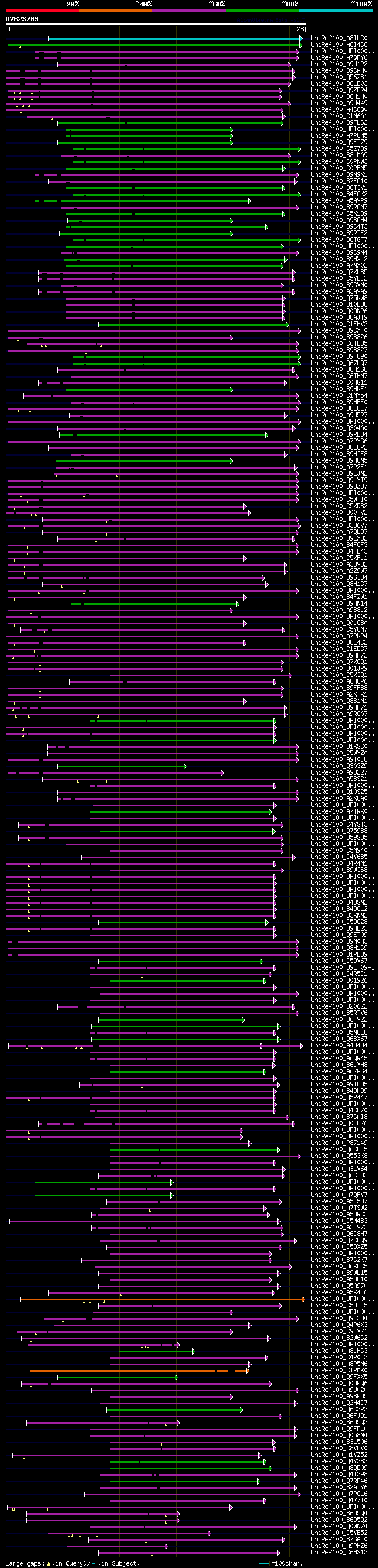Open hit UniRef100_B9RGM7
The height and width of the screenshot is (1568, 378).
click(x=339, y=207)
